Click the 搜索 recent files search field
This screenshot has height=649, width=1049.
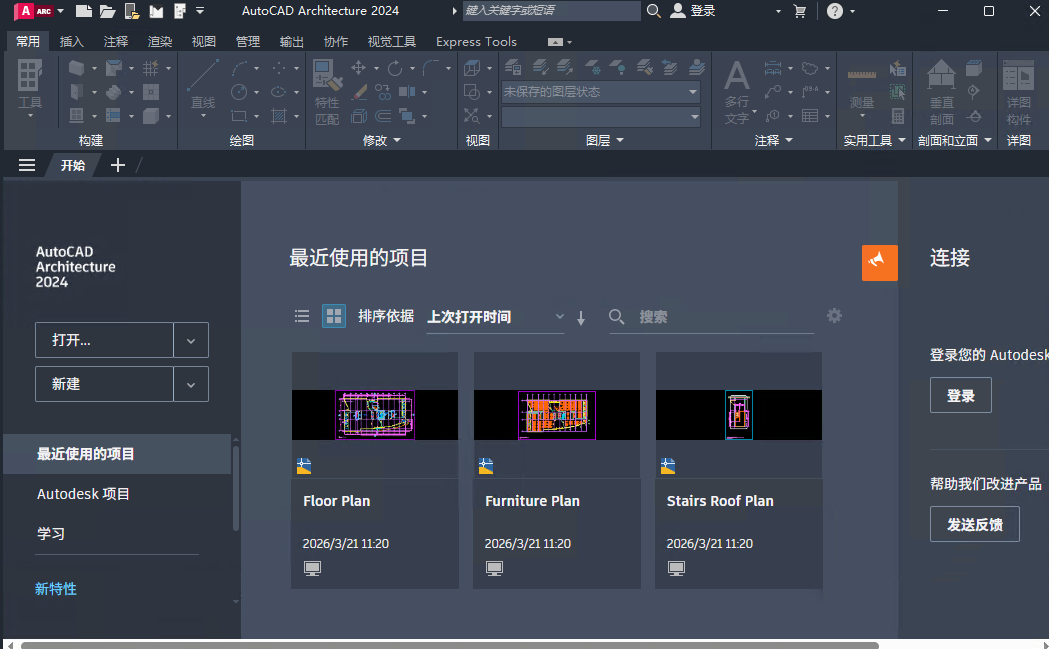[x=711, y=317]
